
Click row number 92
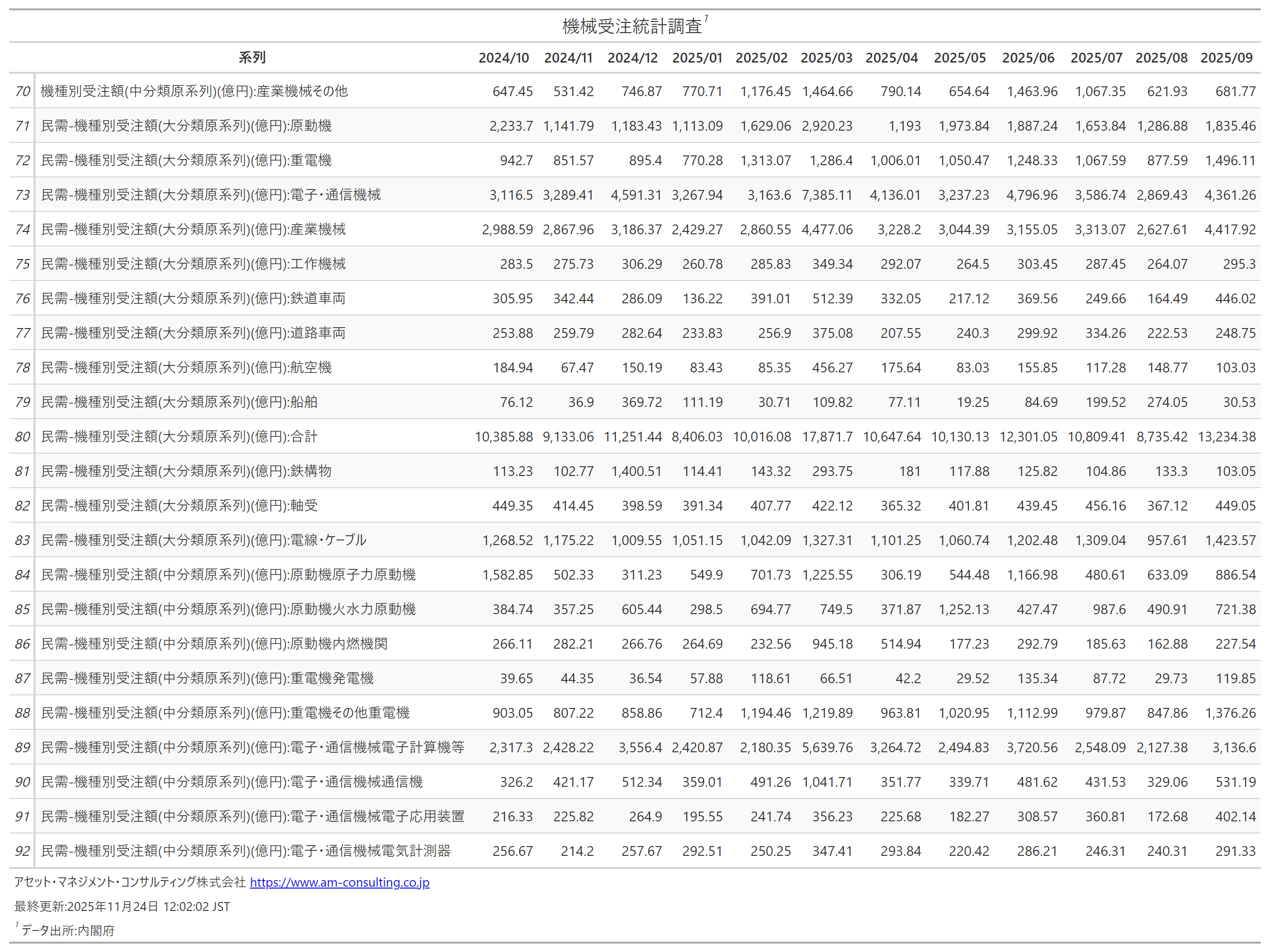click(x=22, y=850)
